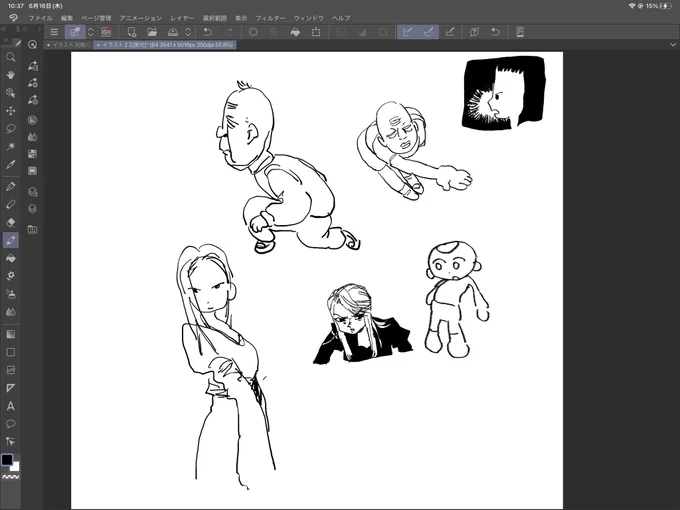The image size is (680, 510).
Task: Choose the Gradient tool
Action: [x=11, y=334]
